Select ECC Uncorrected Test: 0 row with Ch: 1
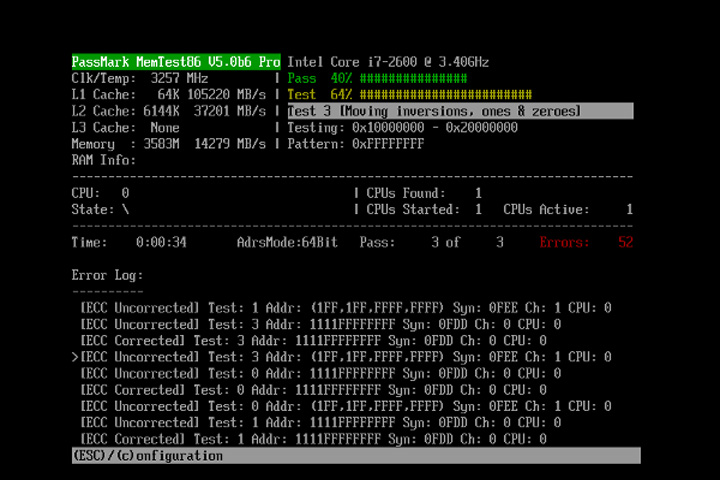The image size is (720, 480). [x=346, y=407]
